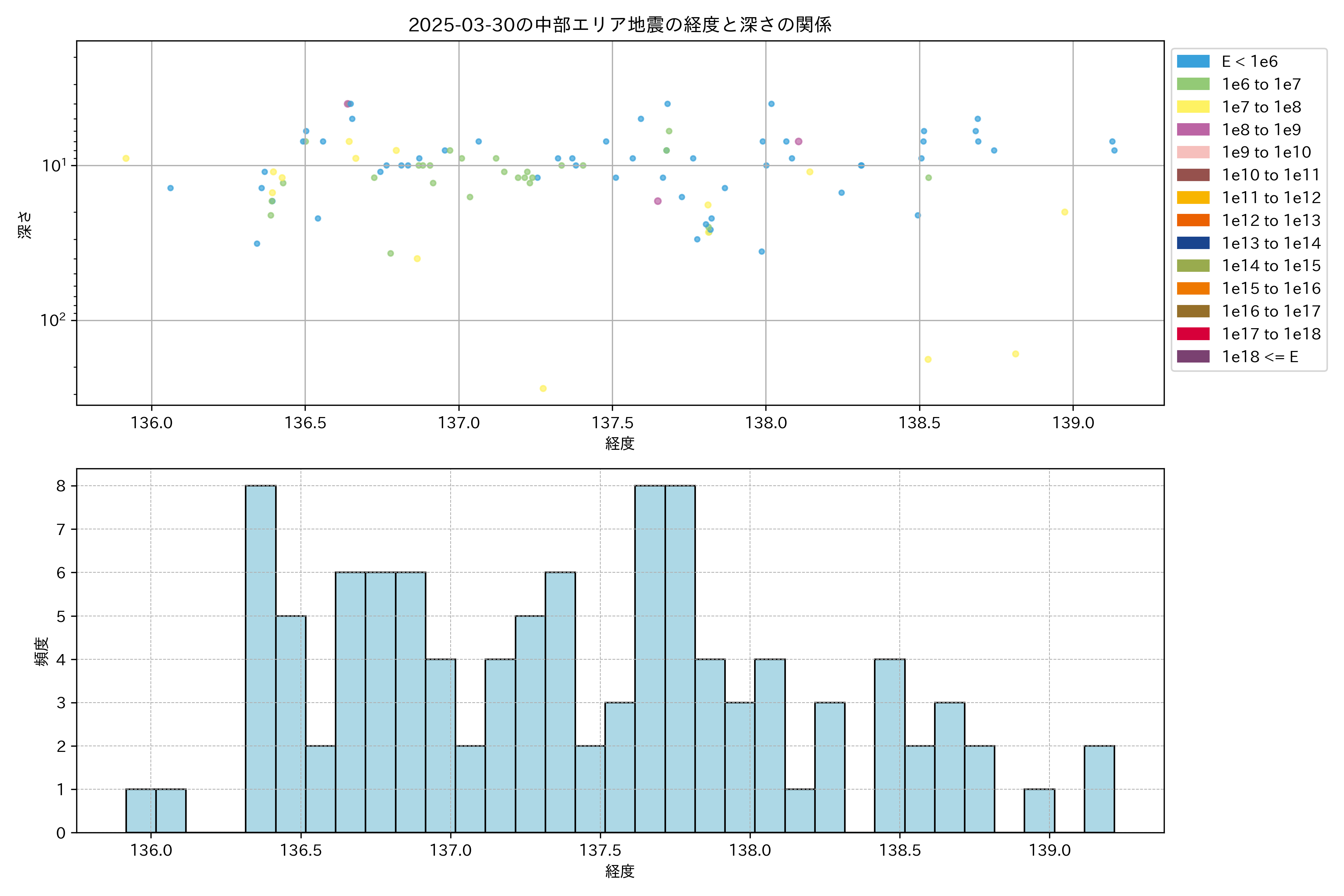
Task: Click the yellow point at the scatter bottom
Action: (543, 389)
